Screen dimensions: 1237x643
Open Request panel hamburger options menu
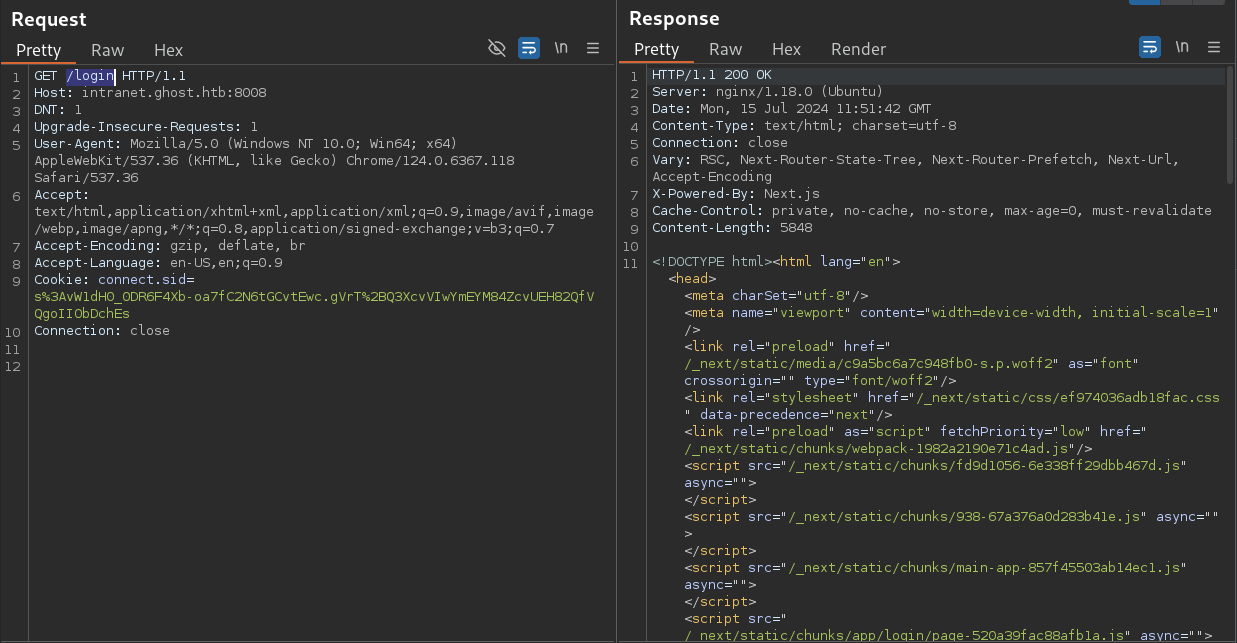pyautogui.click(x=593, y=48)
